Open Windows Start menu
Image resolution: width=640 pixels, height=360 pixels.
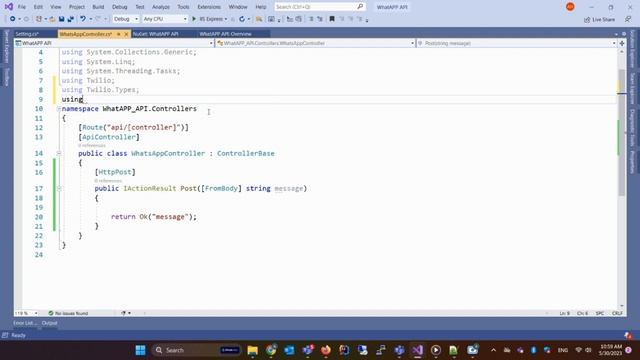click(140, 350)
